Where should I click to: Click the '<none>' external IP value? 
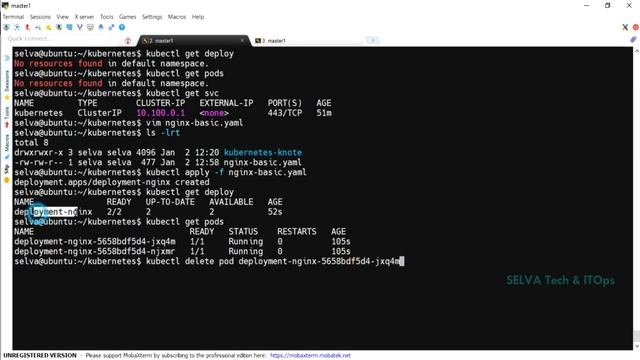pyautogui.click(x=214, y=113)
